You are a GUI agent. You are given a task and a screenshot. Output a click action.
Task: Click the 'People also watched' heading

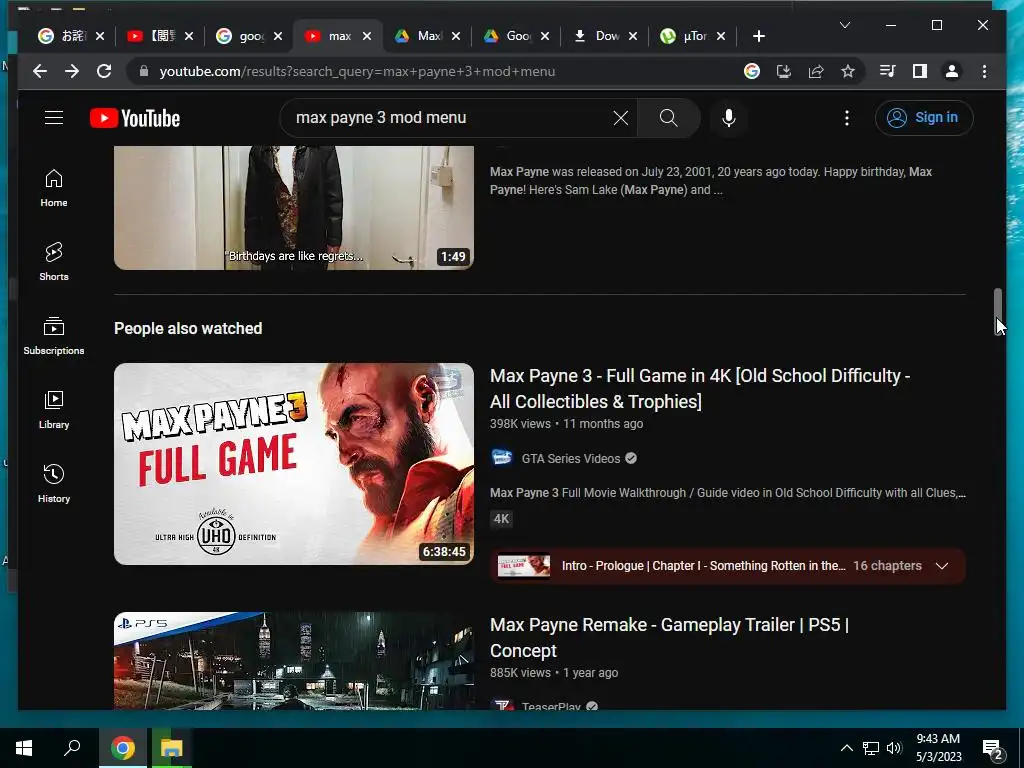click(x=188, y=328)
